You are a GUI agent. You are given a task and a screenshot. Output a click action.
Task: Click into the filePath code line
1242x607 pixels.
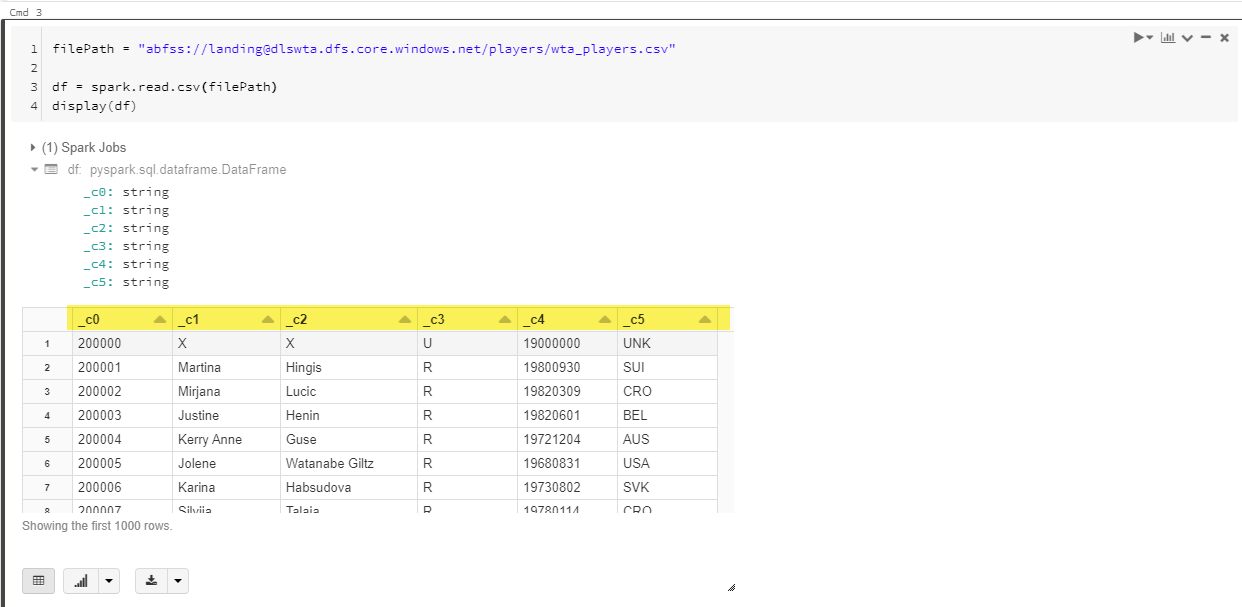point(364,49)
